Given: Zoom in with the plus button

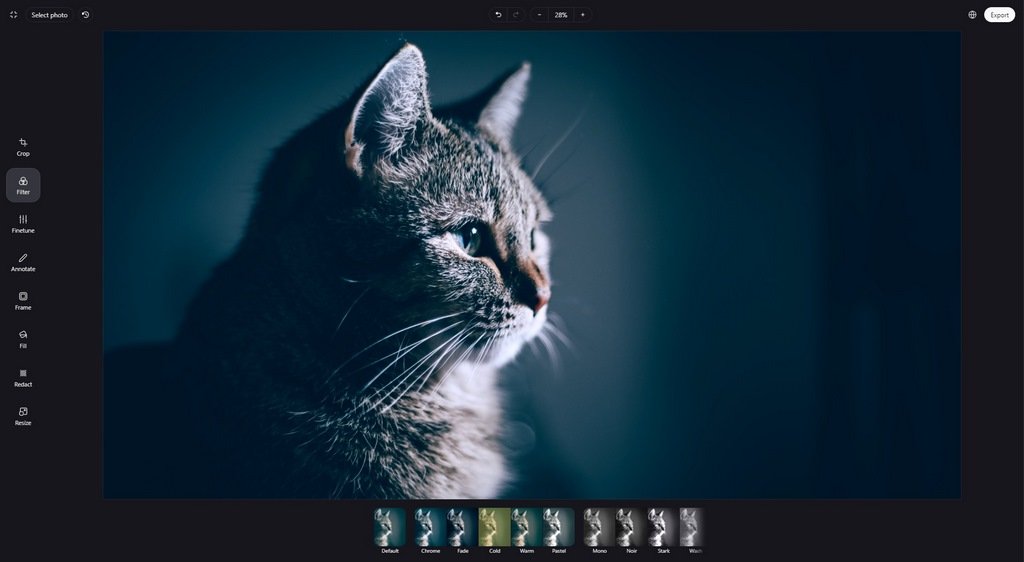Looking at the screenshot, I should pyautogui.click(x=583, y=14).
